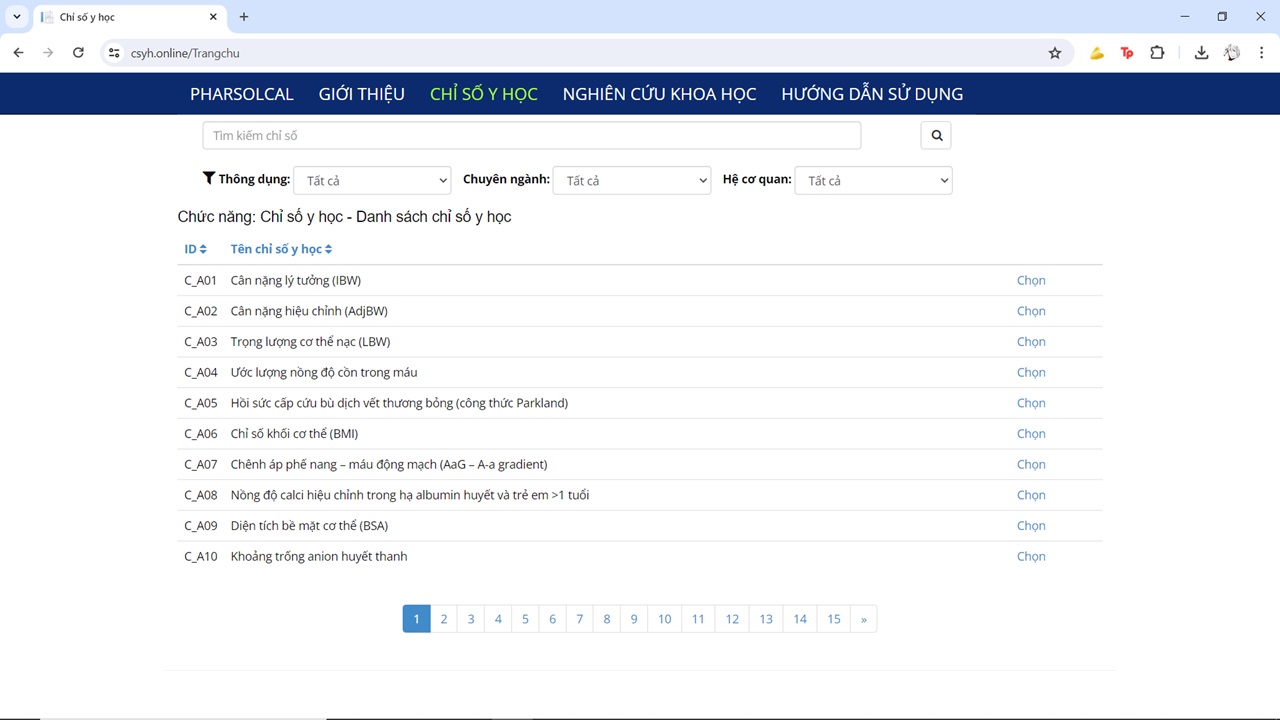Go to pagination page 12
1280x720 pixels.
point(732,619)
